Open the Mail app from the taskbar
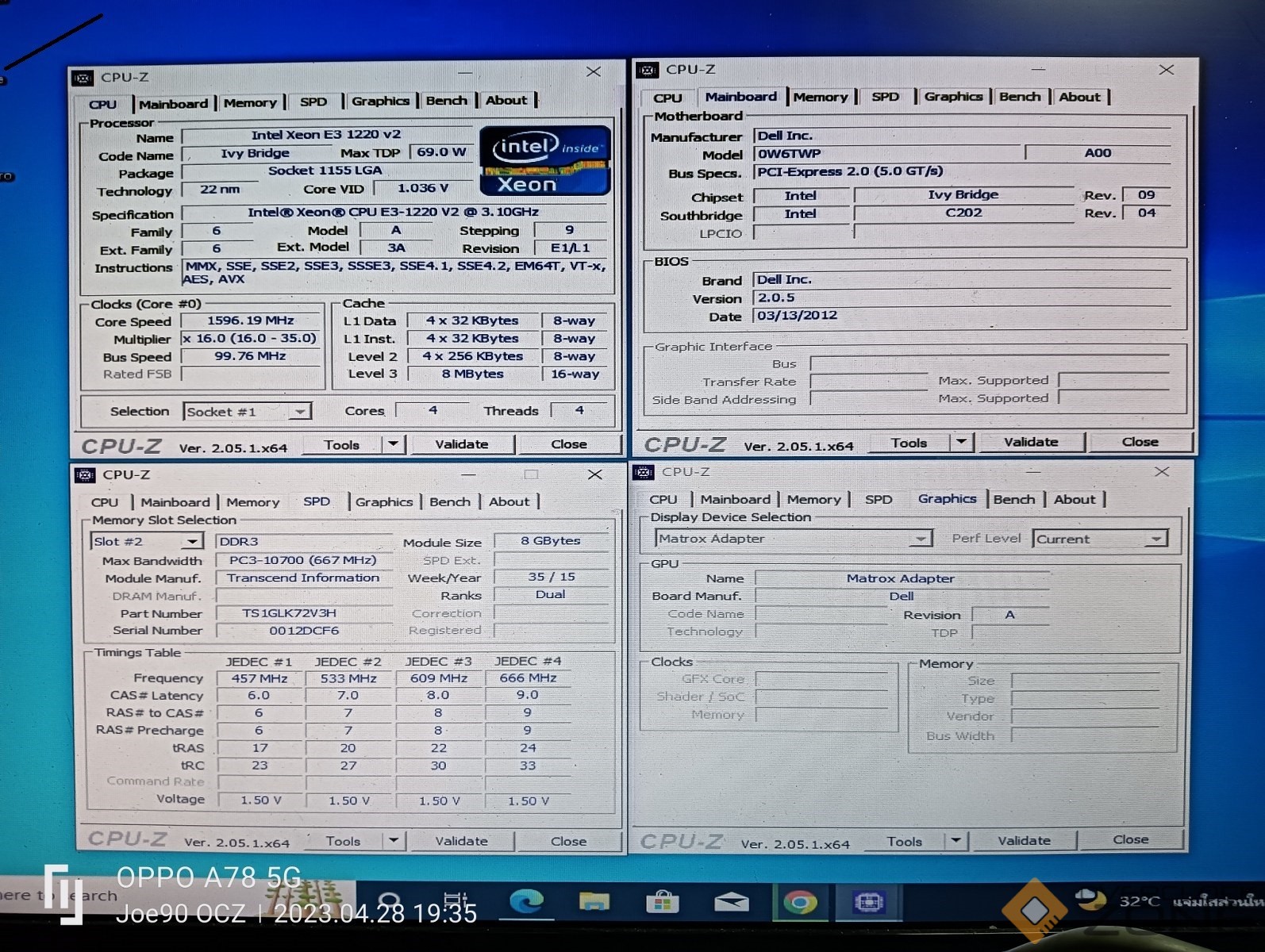1265x952 pixels. [731, 902]
